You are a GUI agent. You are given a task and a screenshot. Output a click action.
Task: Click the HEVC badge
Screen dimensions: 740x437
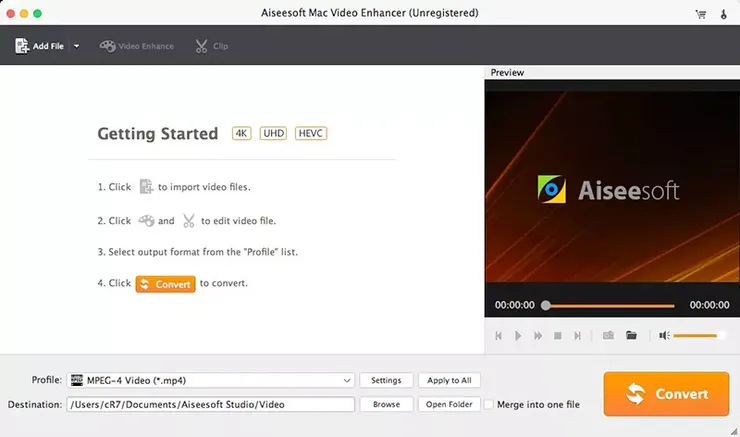311,134
